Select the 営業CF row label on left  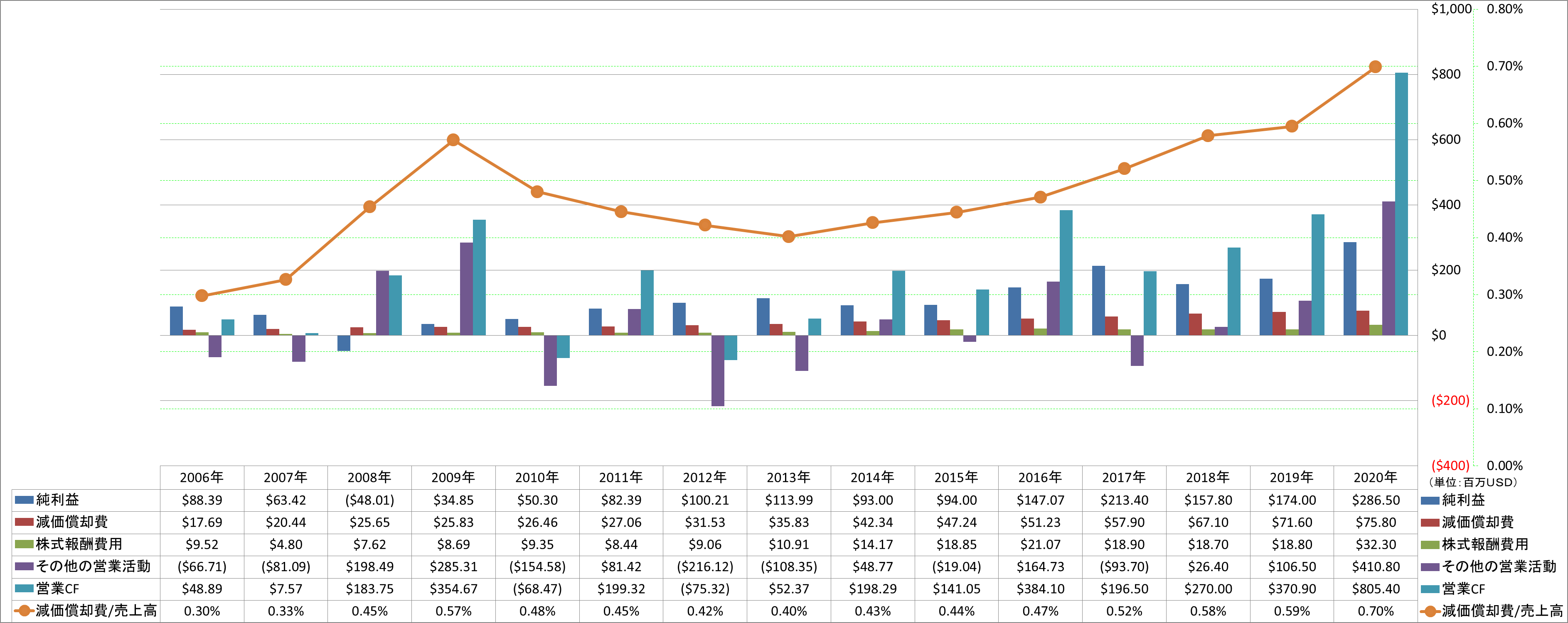pos(58,589)
